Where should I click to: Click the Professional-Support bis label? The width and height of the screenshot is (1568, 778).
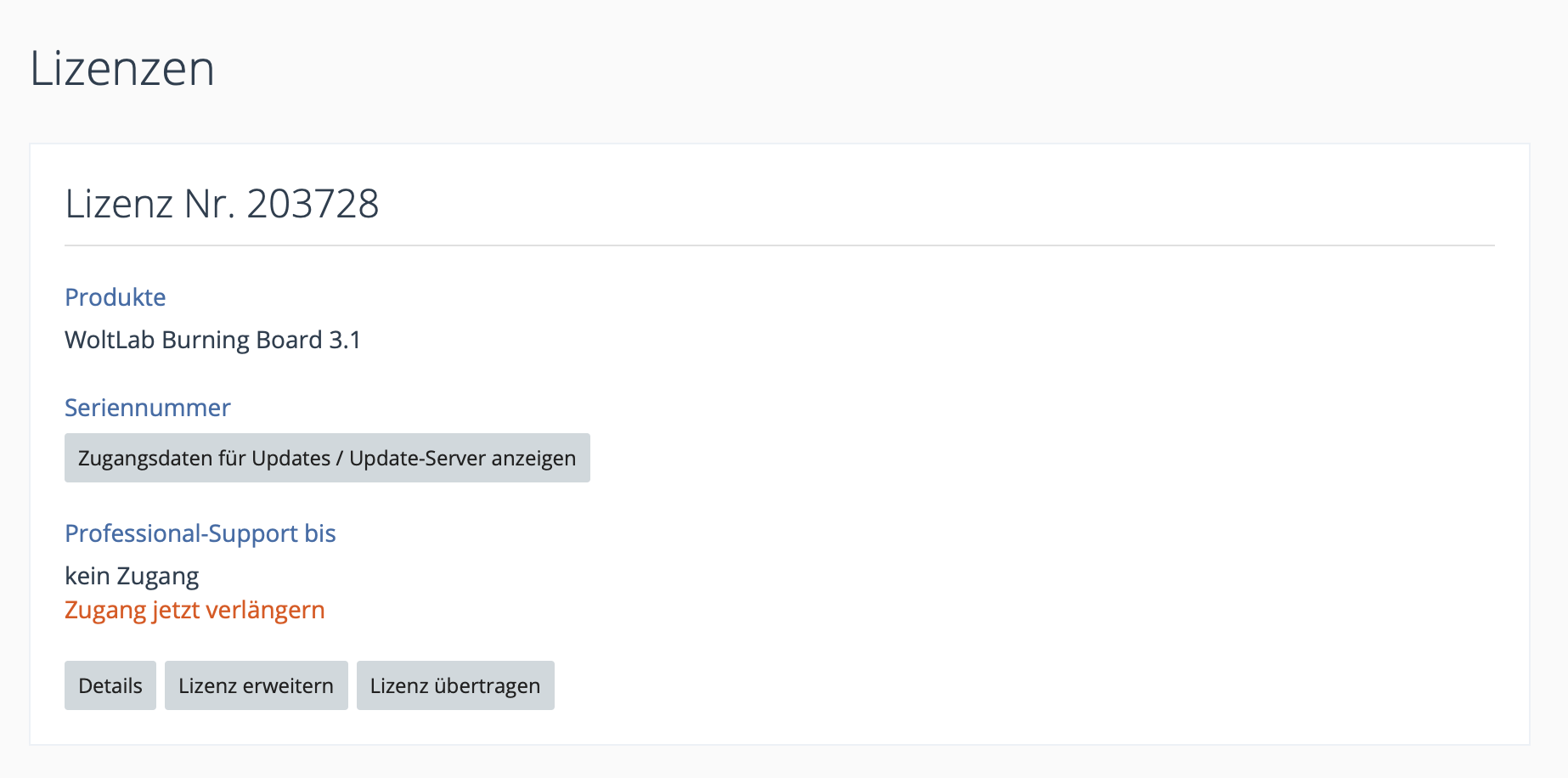[200, 533]
